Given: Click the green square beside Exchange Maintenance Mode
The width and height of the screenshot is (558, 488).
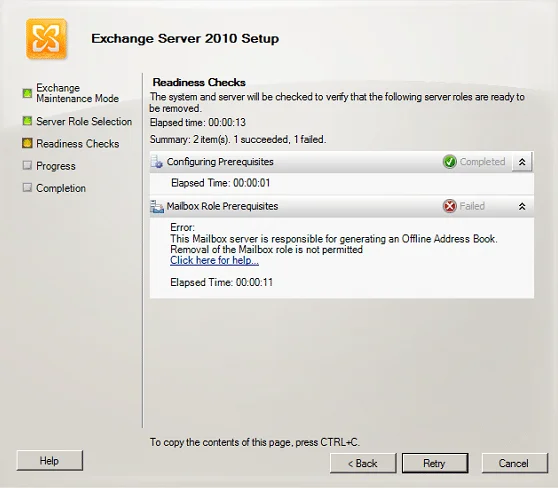Looking at the screenshot, I should click(27, 93).
